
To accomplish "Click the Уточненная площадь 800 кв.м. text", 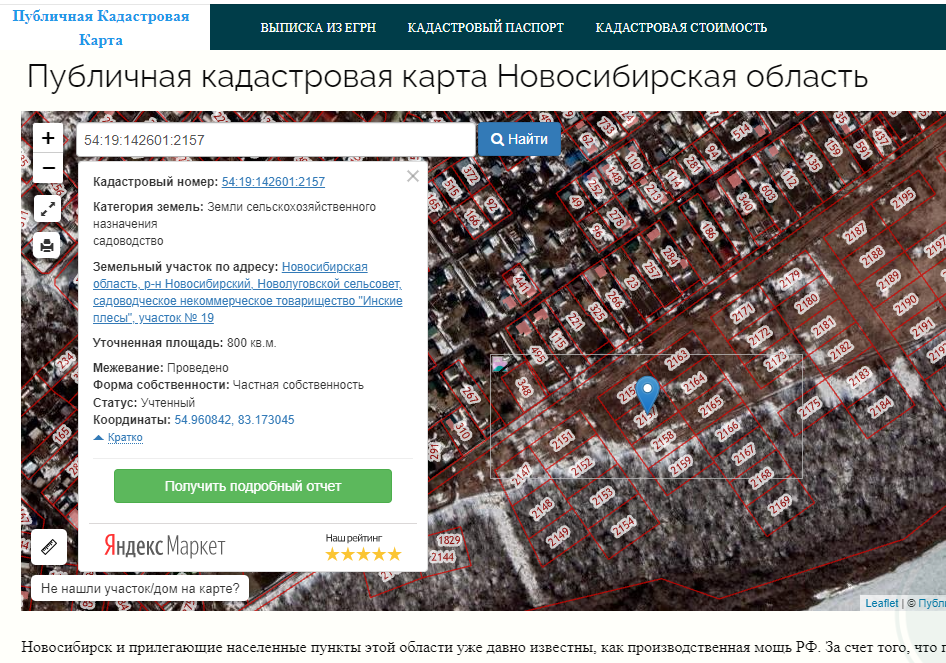I will tap(185, 343).
